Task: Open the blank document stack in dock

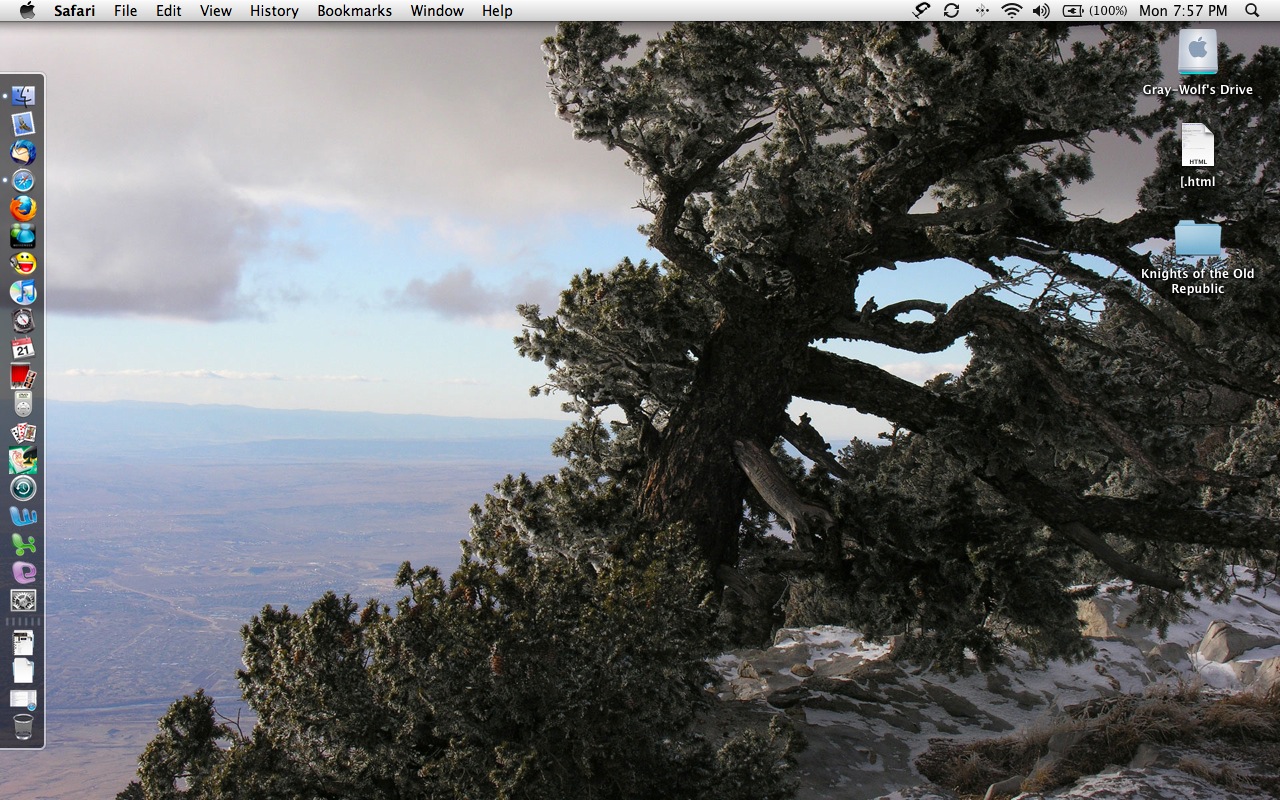Action: tap(23, 670)
